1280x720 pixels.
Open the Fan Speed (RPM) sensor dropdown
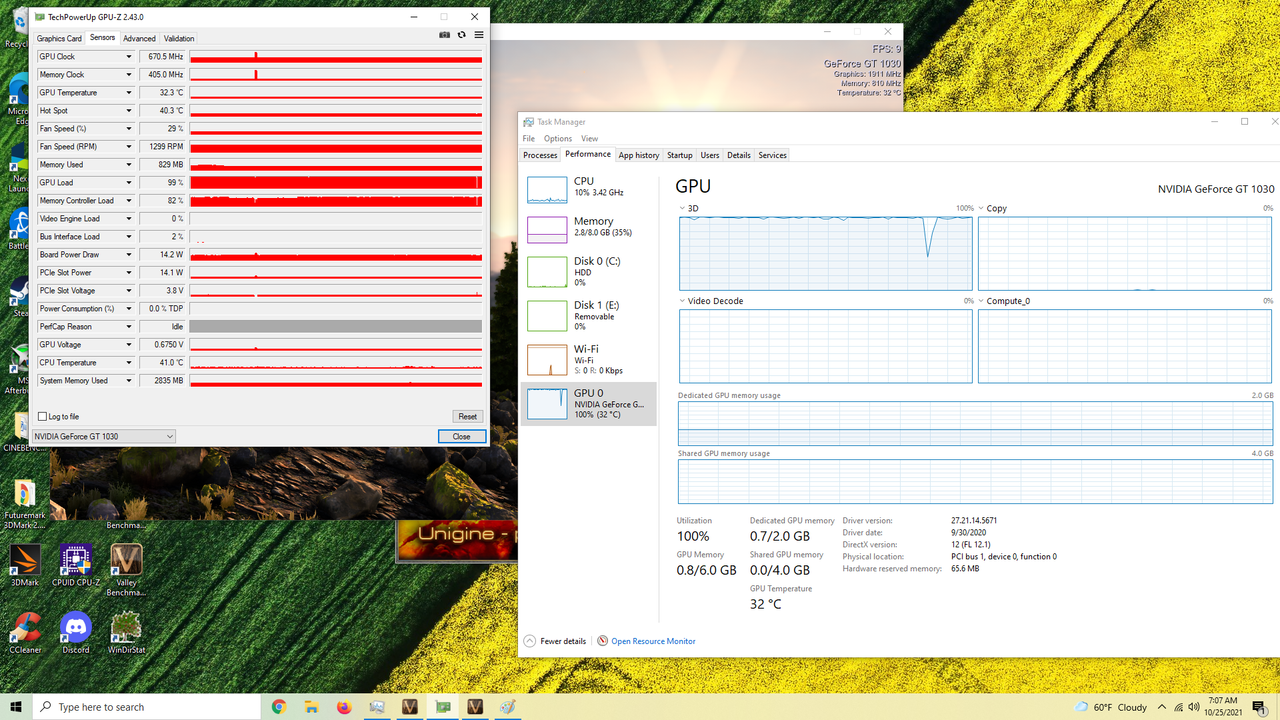tap(129, 147)
